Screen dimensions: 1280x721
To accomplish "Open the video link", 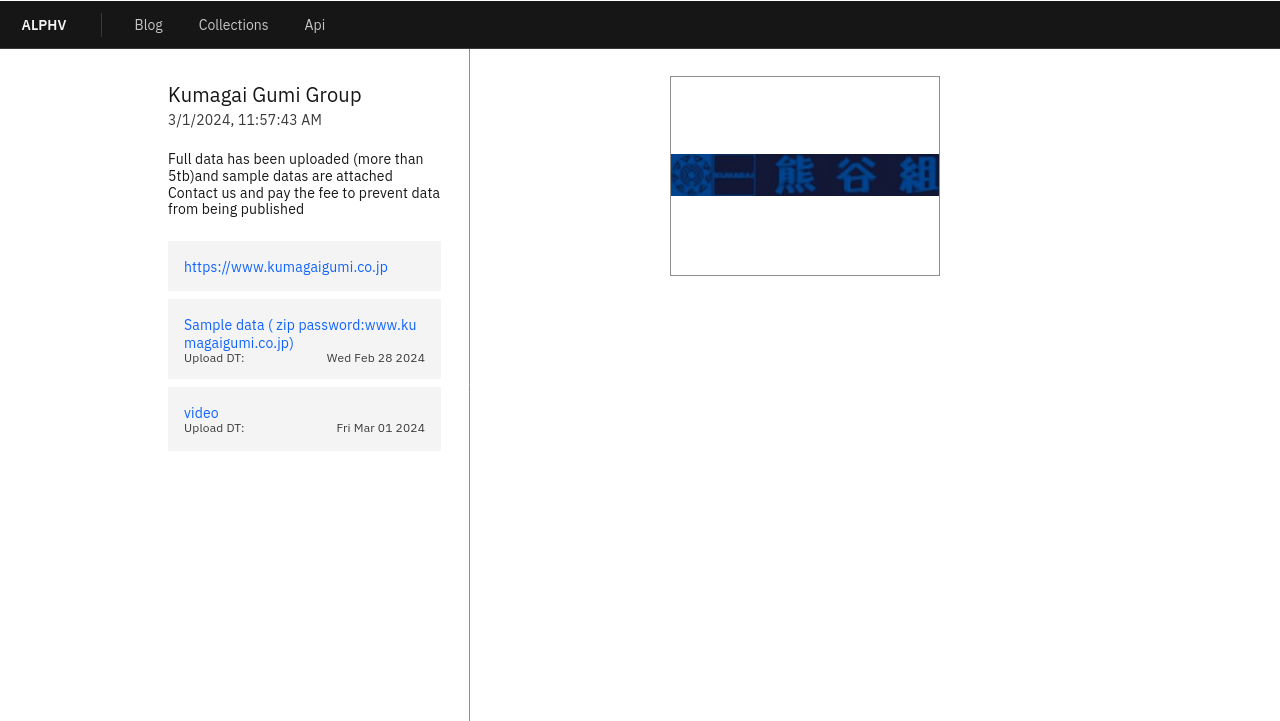I will point(201,413).
